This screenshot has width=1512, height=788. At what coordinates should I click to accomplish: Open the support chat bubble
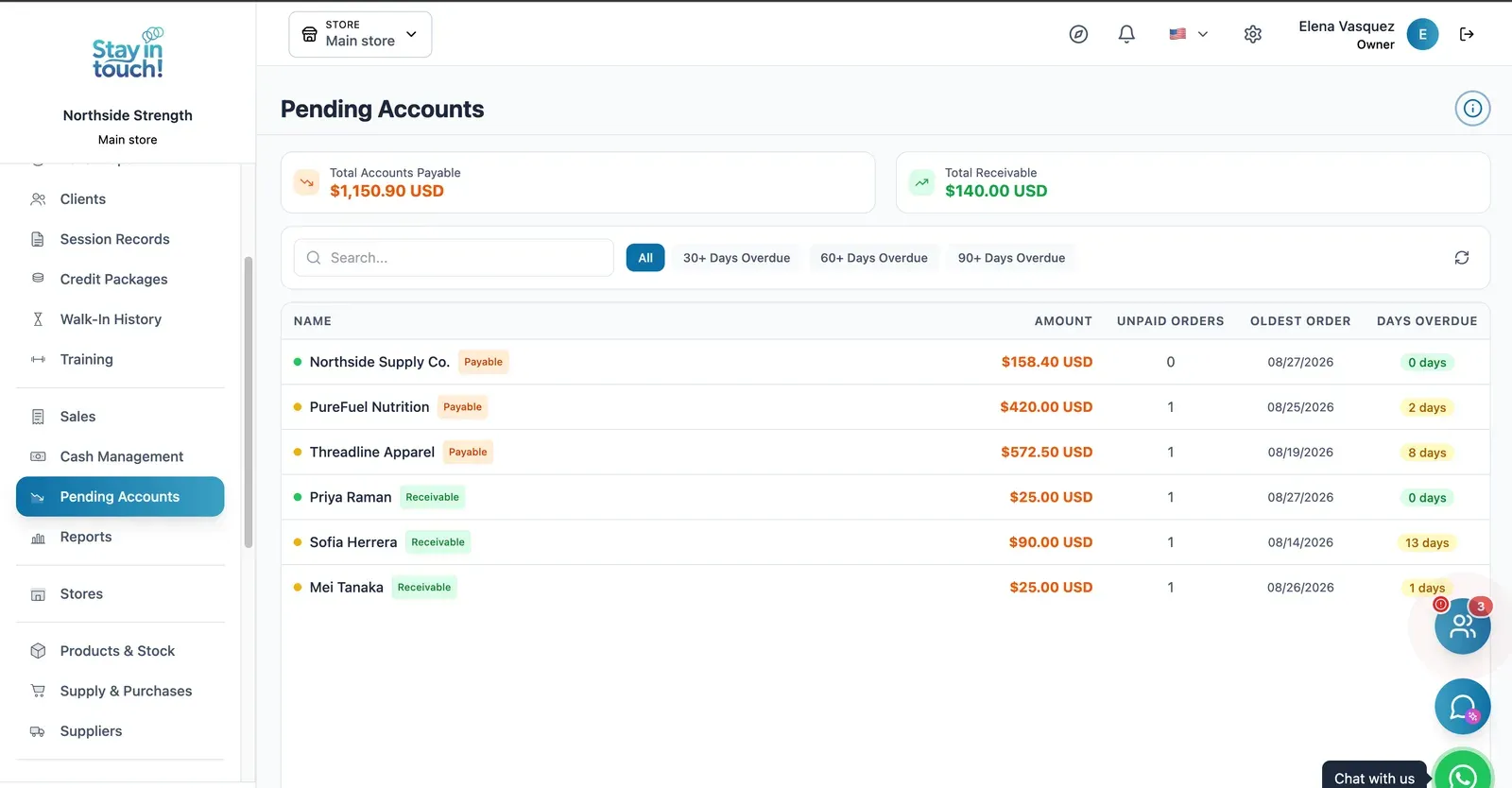click(1463, 707)
